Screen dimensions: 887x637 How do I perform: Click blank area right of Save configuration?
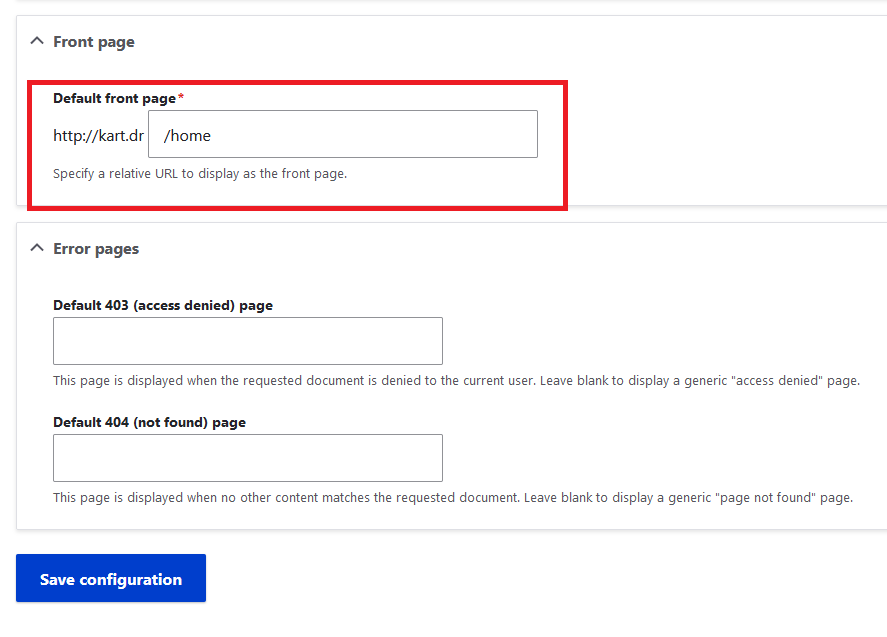(x=500, y=579)
